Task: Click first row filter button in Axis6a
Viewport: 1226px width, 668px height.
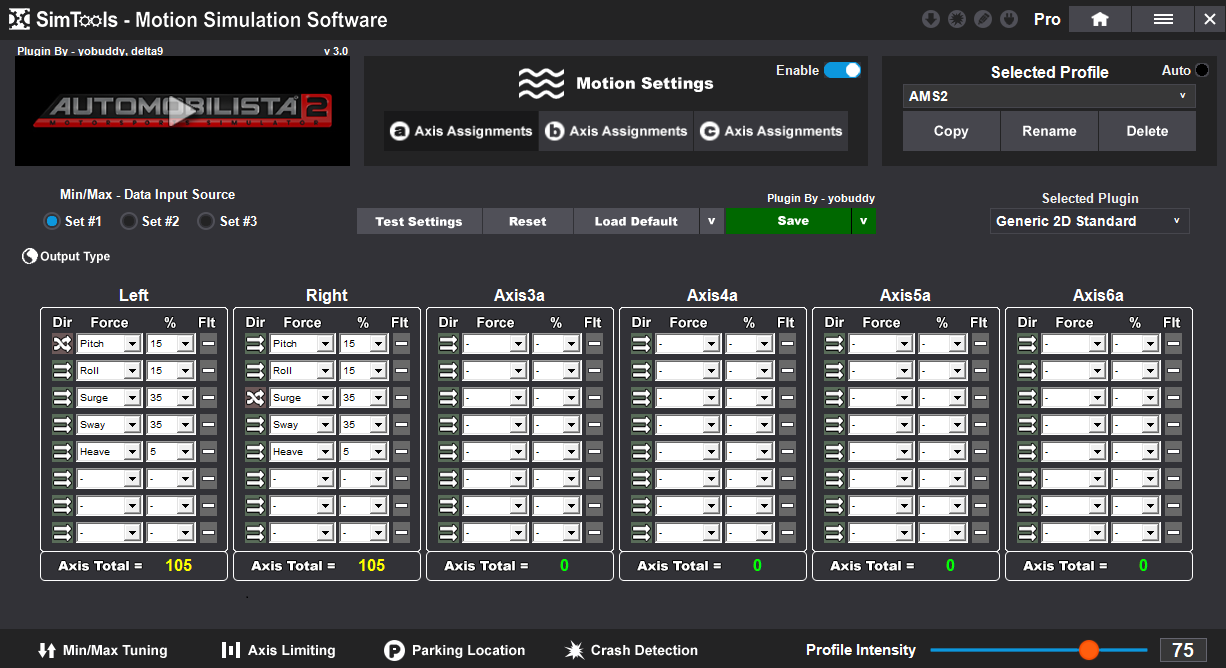Action: point(1173,344)
